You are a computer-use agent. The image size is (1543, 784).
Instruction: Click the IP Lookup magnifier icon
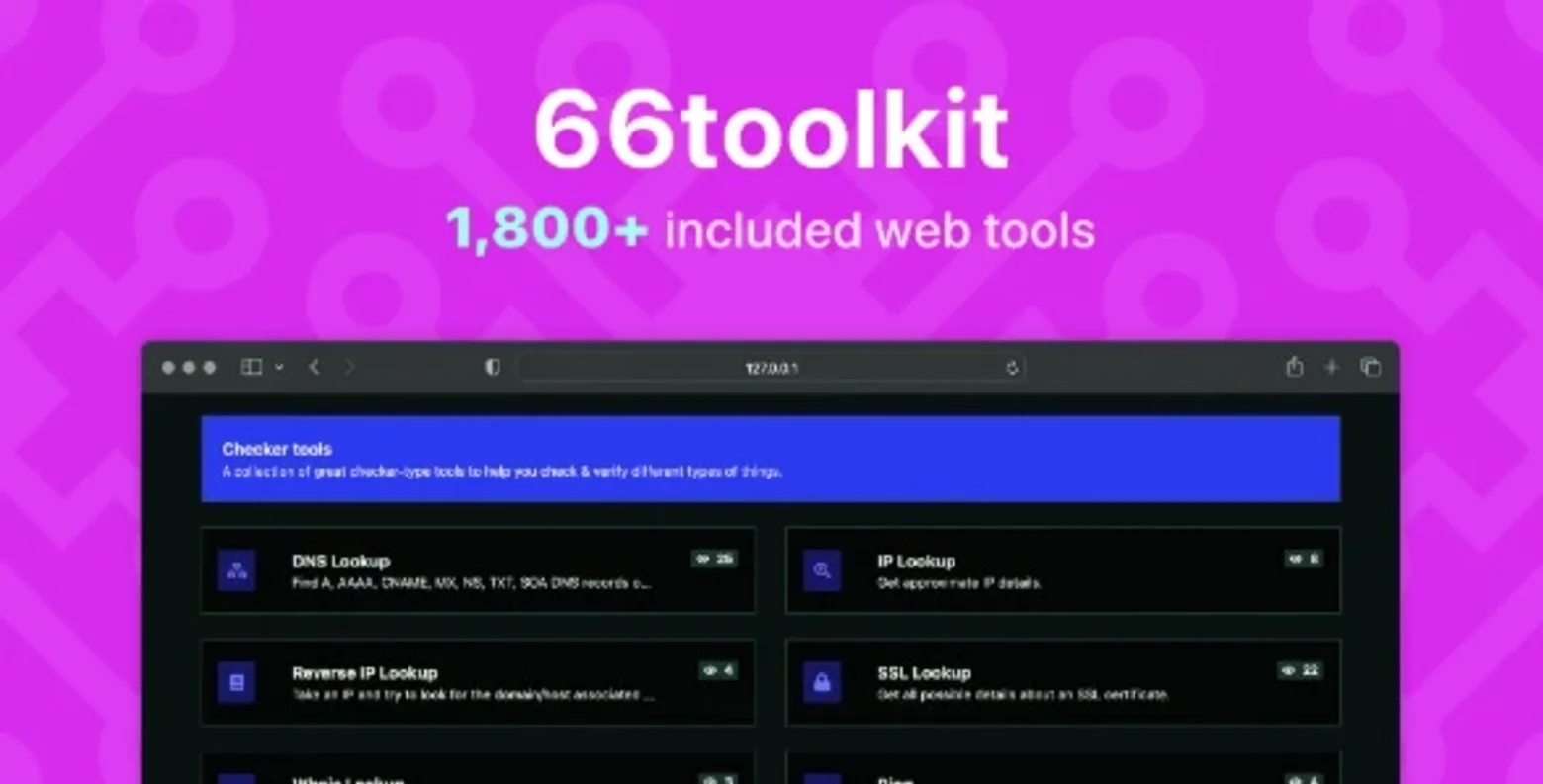tap(822, 570)
